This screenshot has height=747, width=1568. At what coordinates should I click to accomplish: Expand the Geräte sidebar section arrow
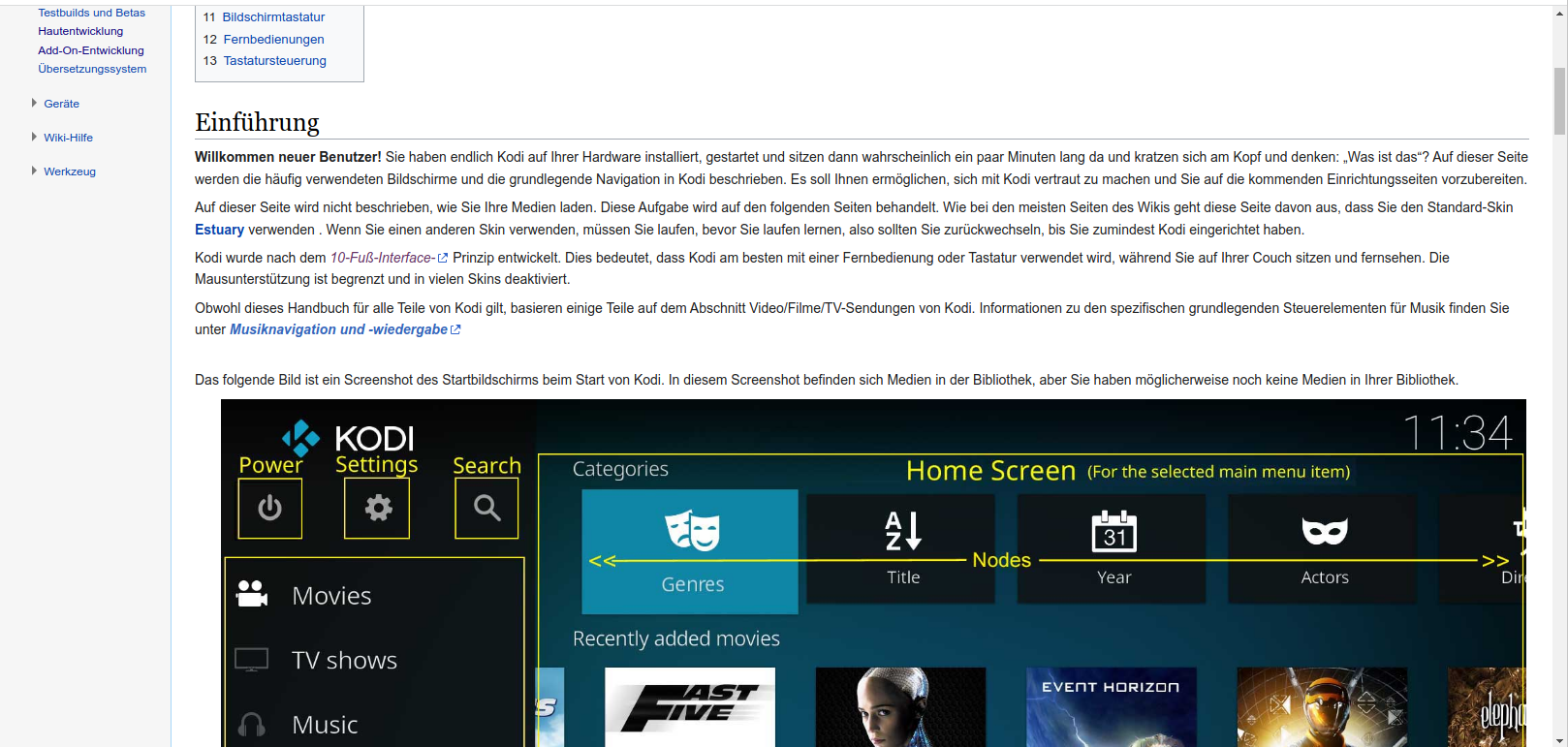pos(34,103)
